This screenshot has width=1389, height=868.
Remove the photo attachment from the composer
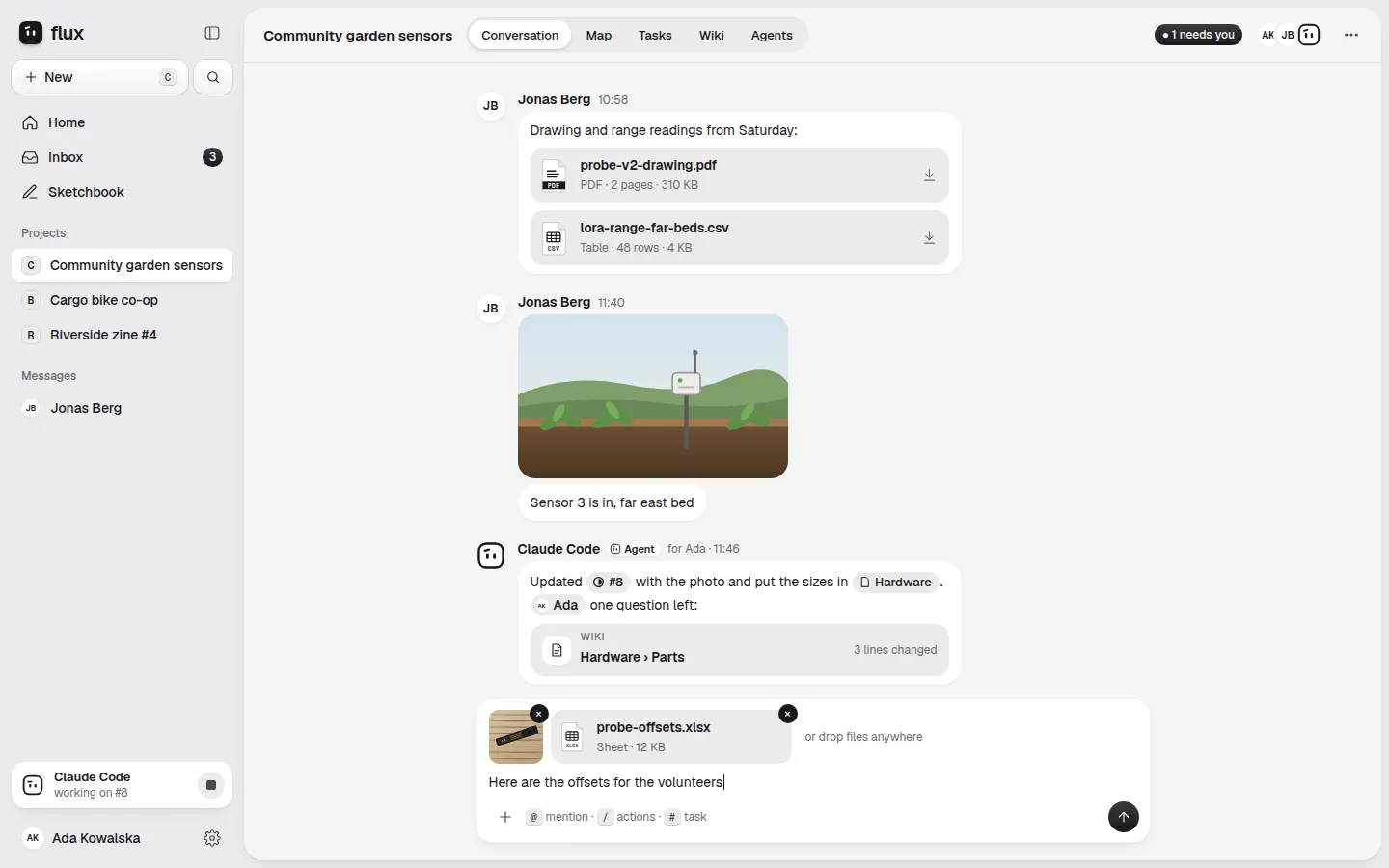click(539, 714)
